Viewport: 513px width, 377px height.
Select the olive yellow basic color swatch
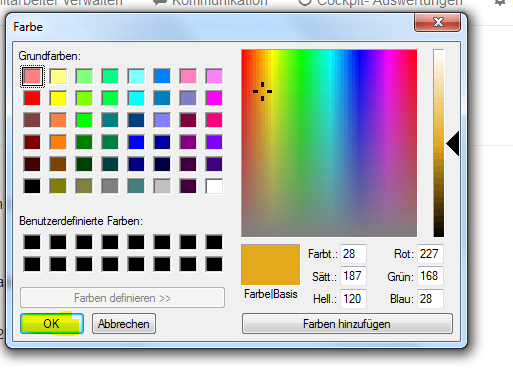coord(58,186)
